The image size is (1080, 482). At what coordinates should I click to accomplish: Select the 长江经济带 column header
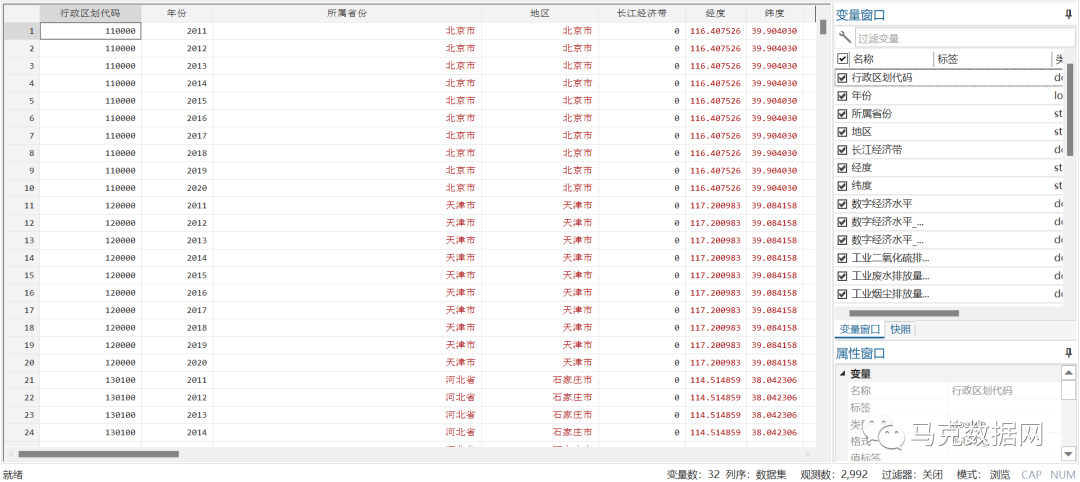click(642, 14)
